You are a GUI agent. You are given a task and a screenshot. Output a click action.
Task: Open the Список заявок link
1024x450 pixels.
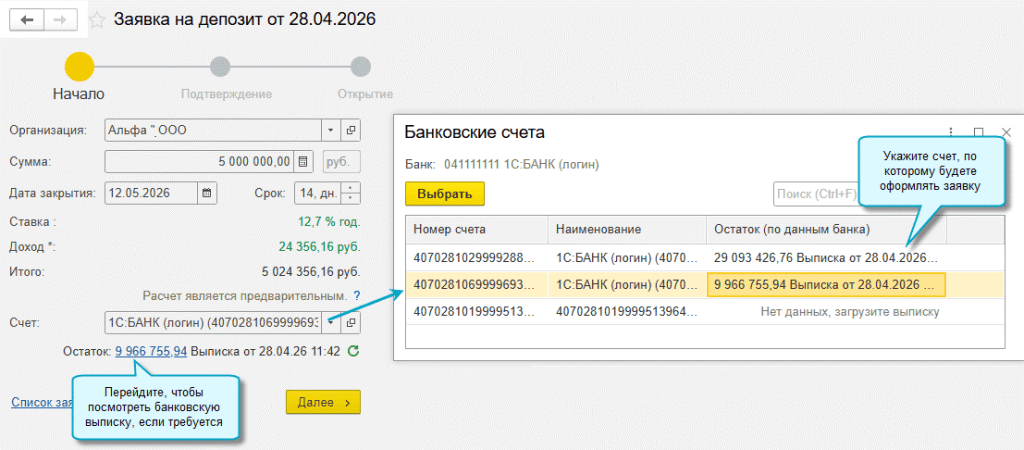pos(41,402)
